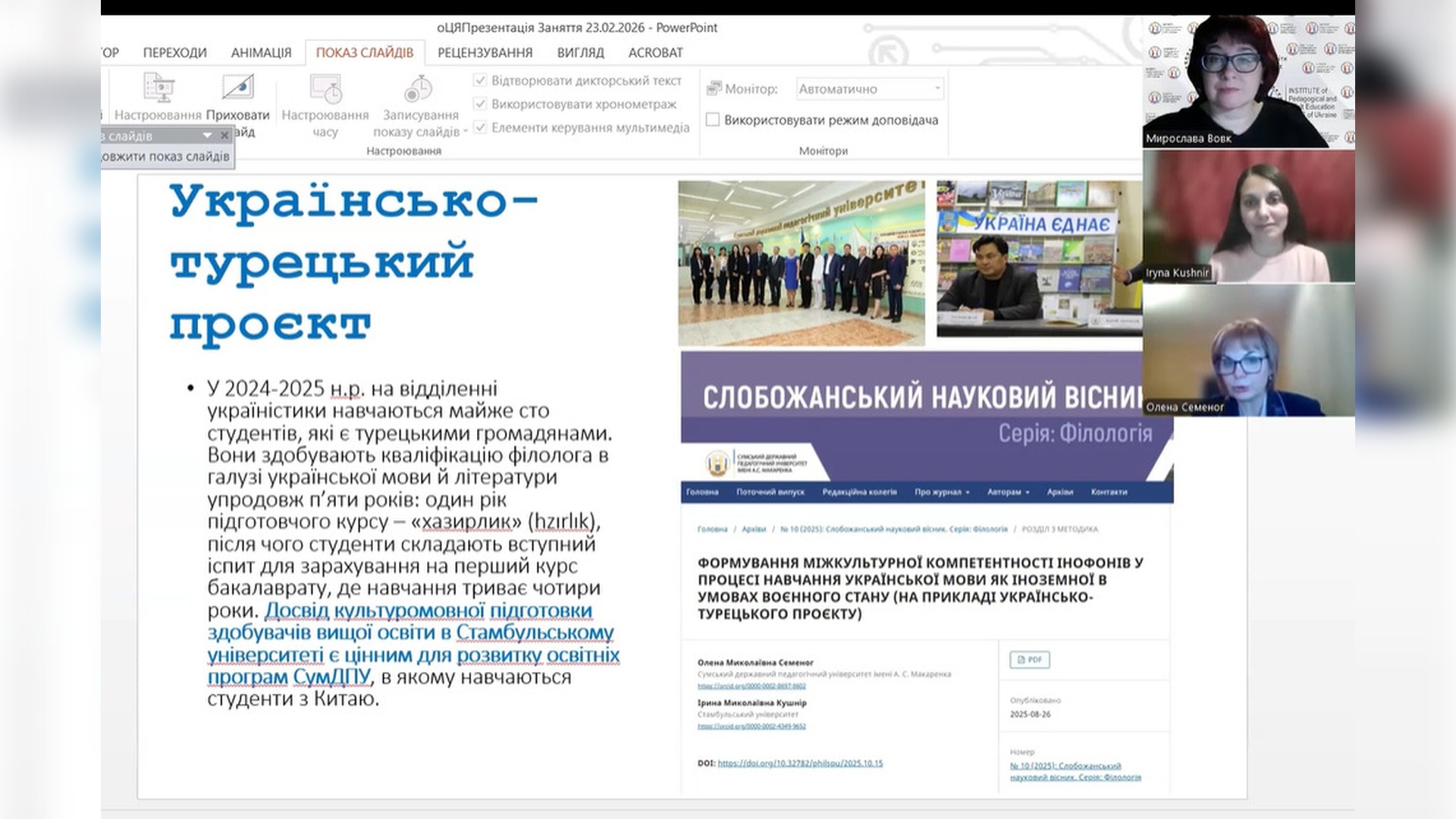Expand Записування показу слайдів dropdown arrow
1456x819 pixels.
(466, 132)
